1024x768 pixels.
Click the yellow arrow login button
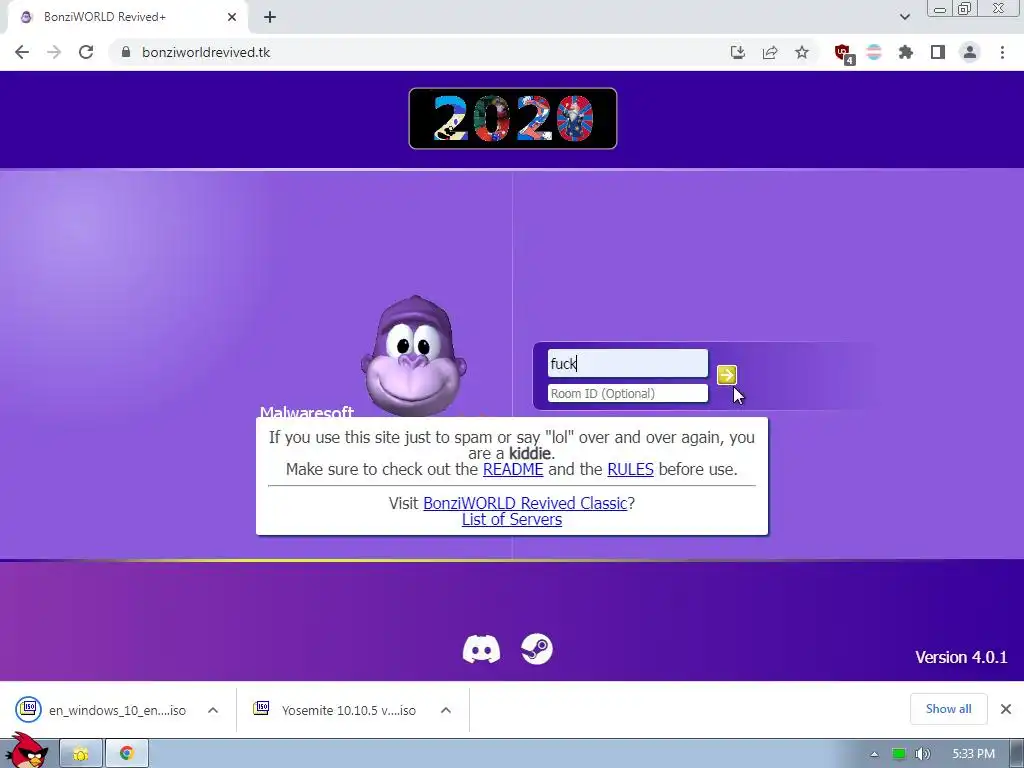[x=726, y=374]
